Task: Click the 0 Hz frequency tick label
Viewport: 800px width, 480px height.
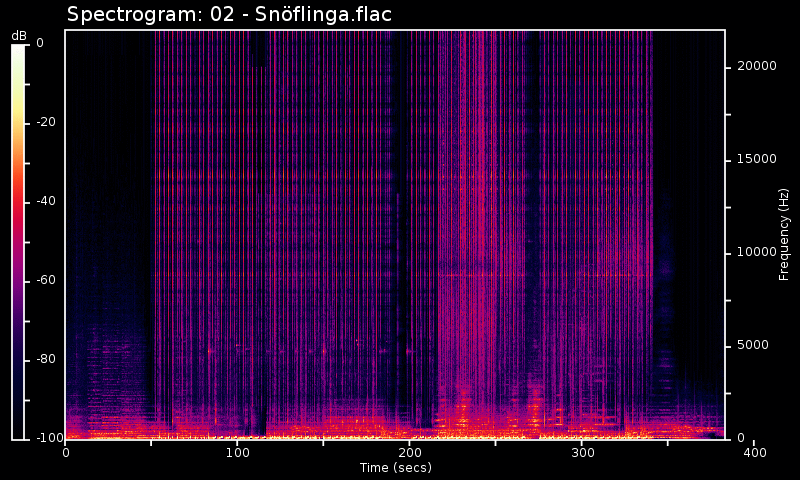Action: (x=740, y=438)
